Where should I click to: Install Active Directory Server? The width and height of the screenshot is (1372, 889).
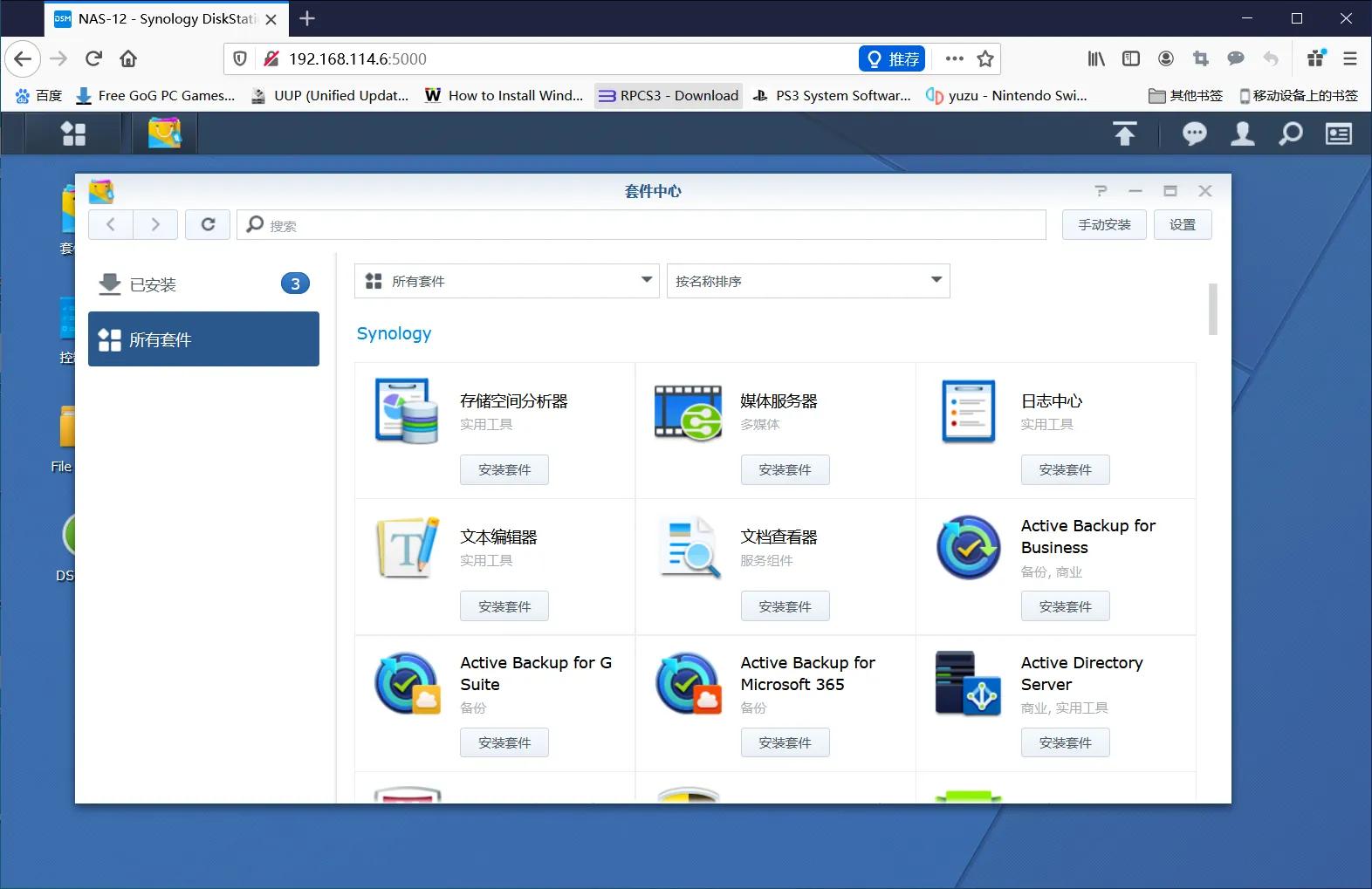click(1065, 742)
